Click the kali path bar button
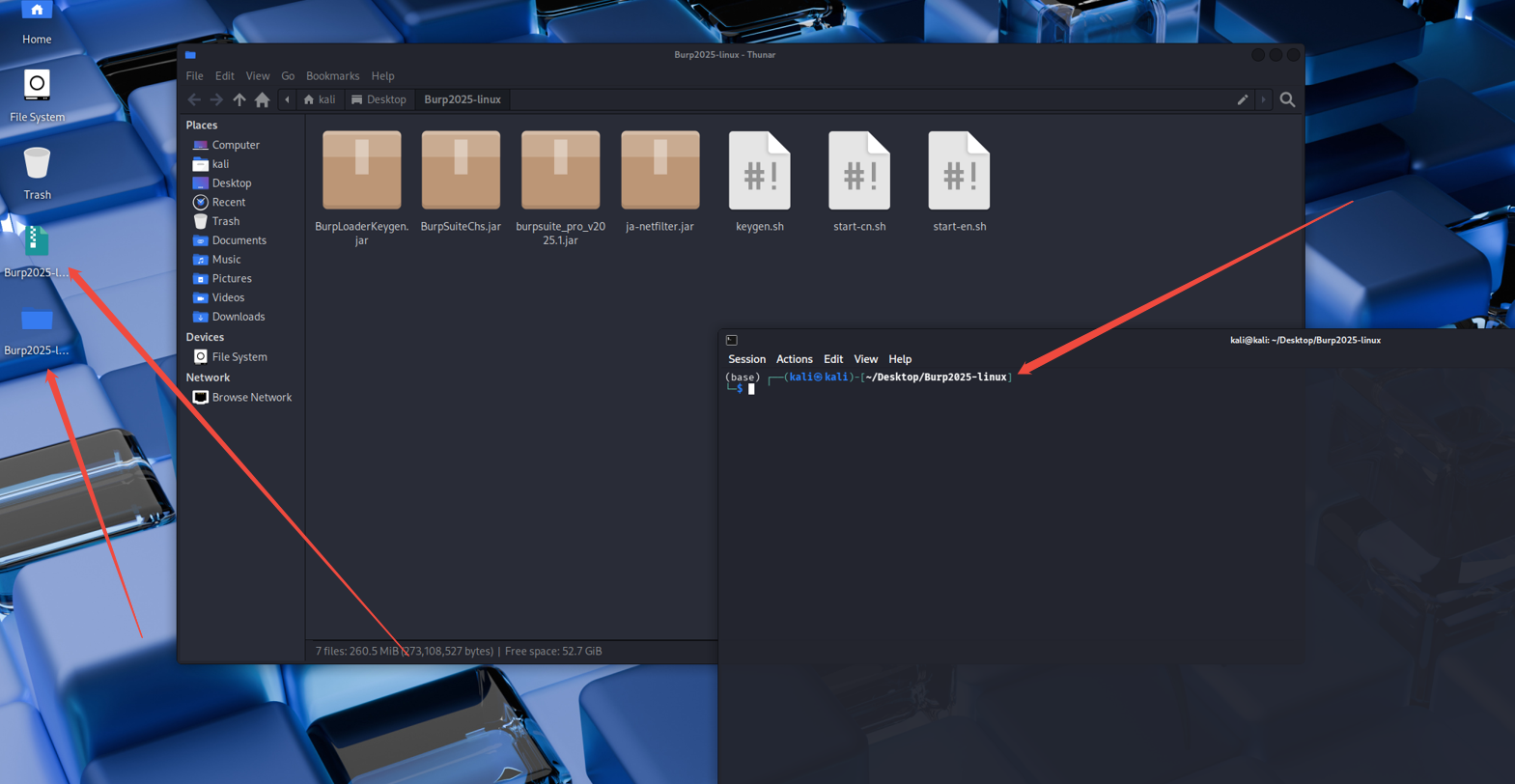The image size is (1515, 784). pyautogui.click(x=320, y=99)
